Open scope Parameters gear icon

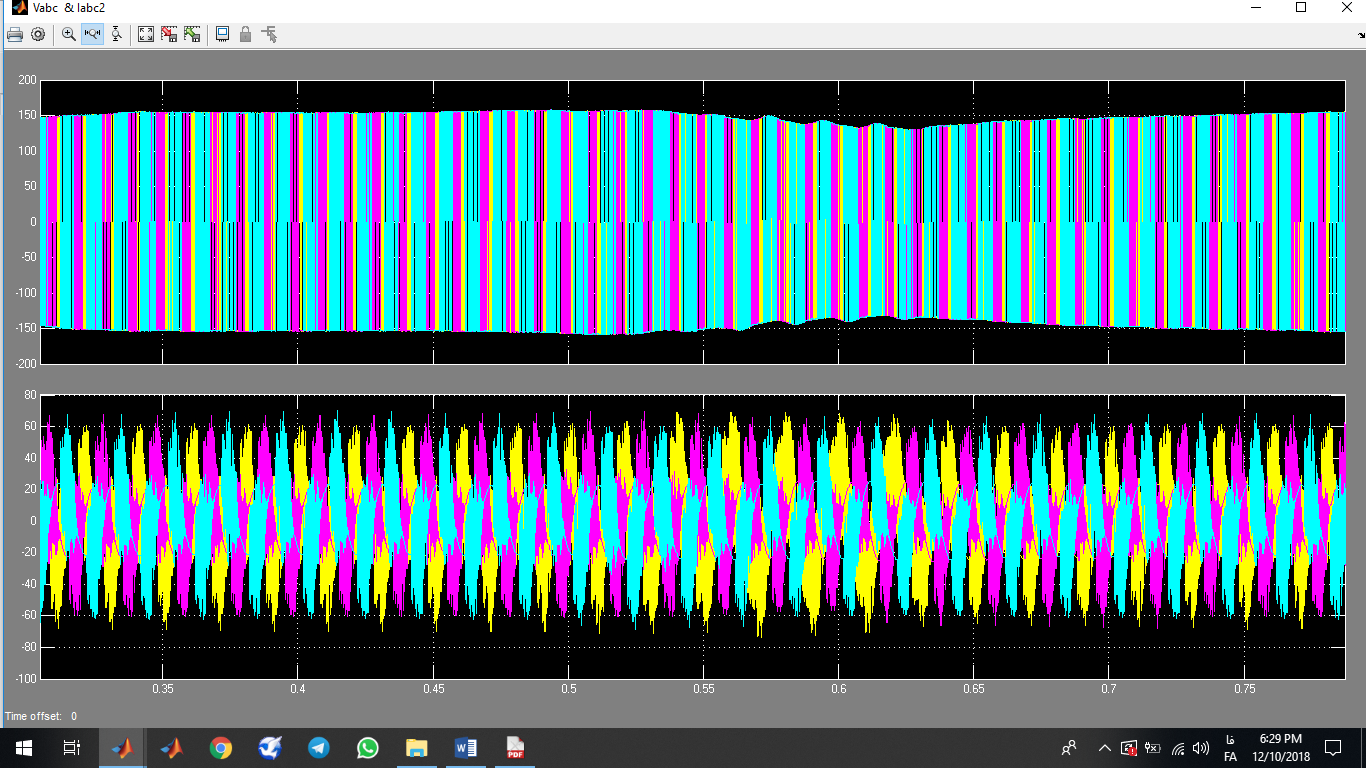point(38,34)
